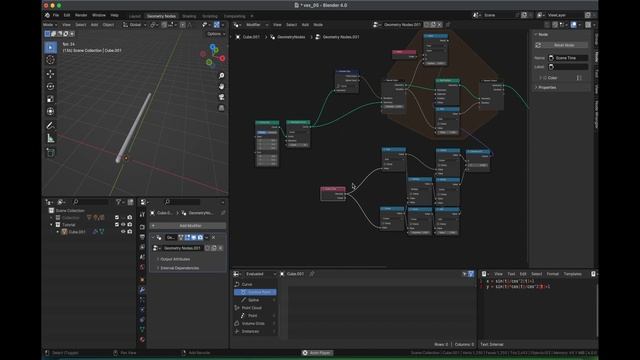Open the Node menu in node editor

pos(318,25)
